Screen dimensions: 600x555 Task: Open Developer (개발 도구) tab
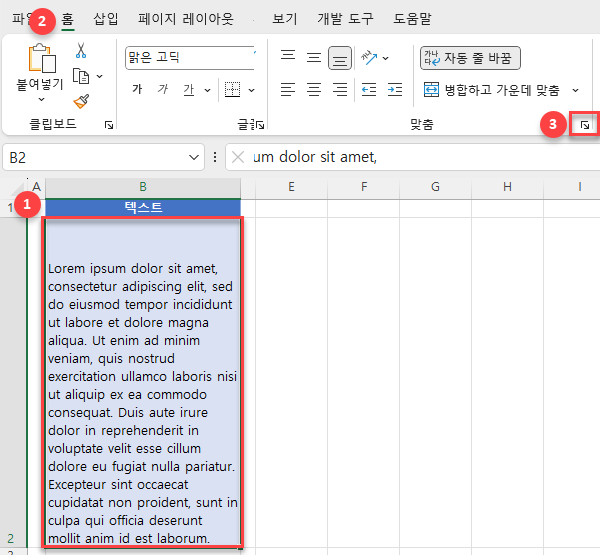point(345,19)
